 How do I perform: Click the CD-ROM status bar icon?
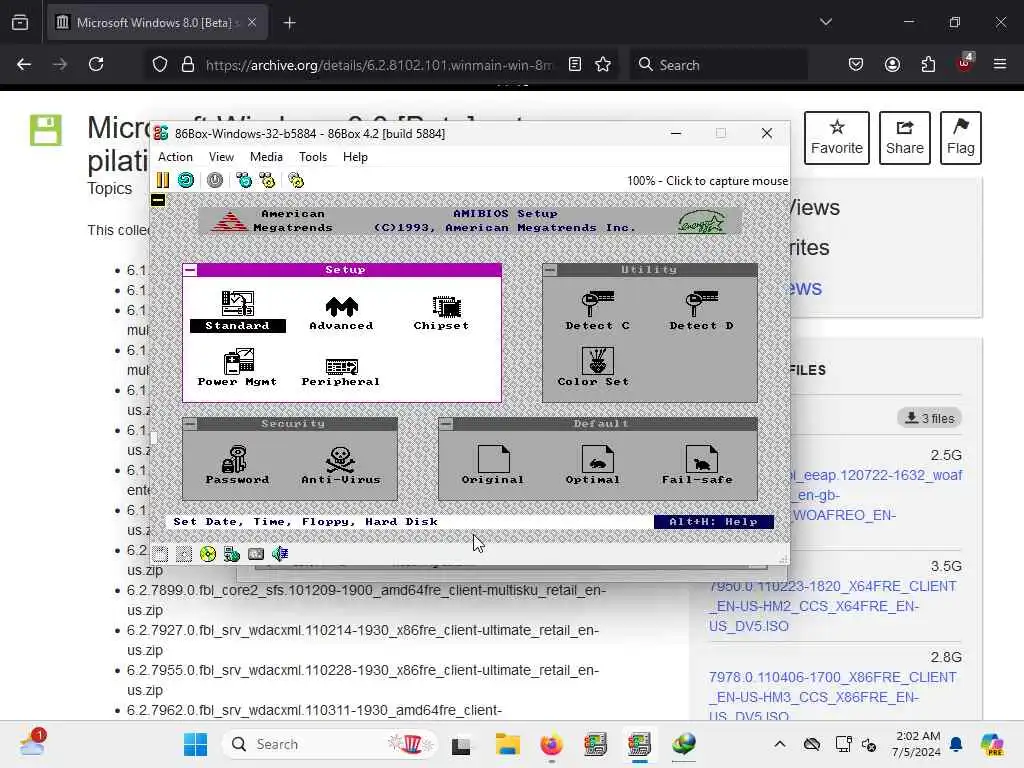click(208, 554)
